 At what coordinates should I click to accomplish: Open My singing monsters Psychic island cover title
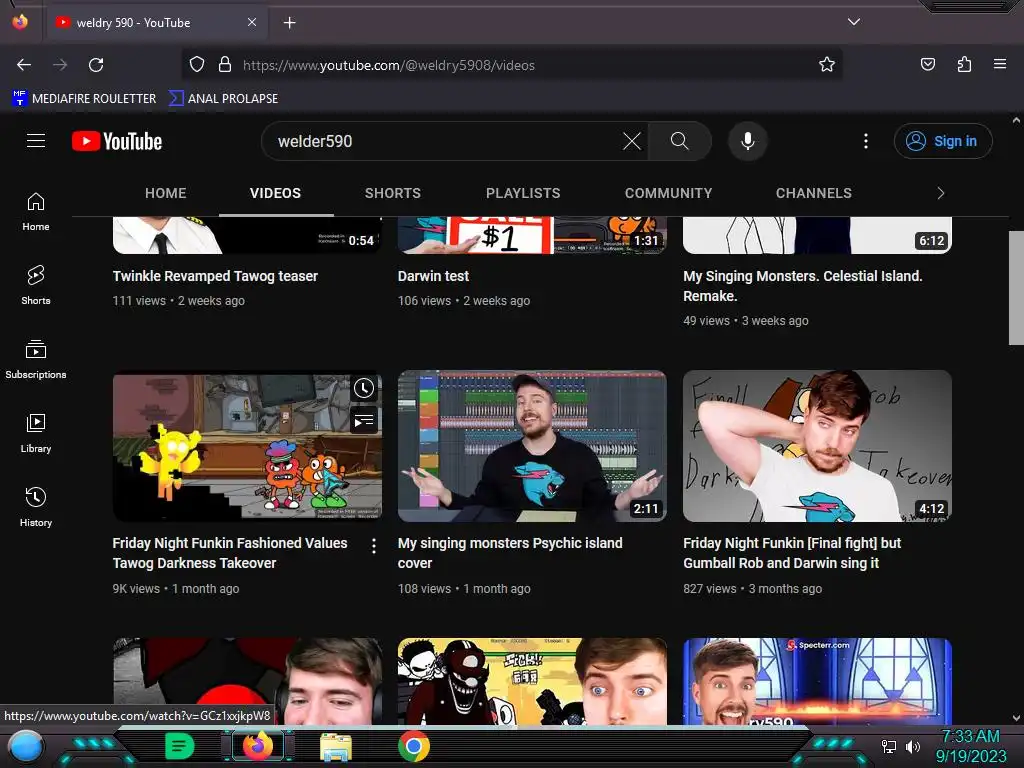click(510, 553)
